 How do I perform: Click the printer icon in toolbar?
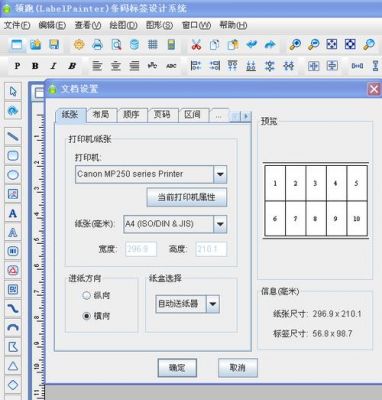tap(97, 44)
